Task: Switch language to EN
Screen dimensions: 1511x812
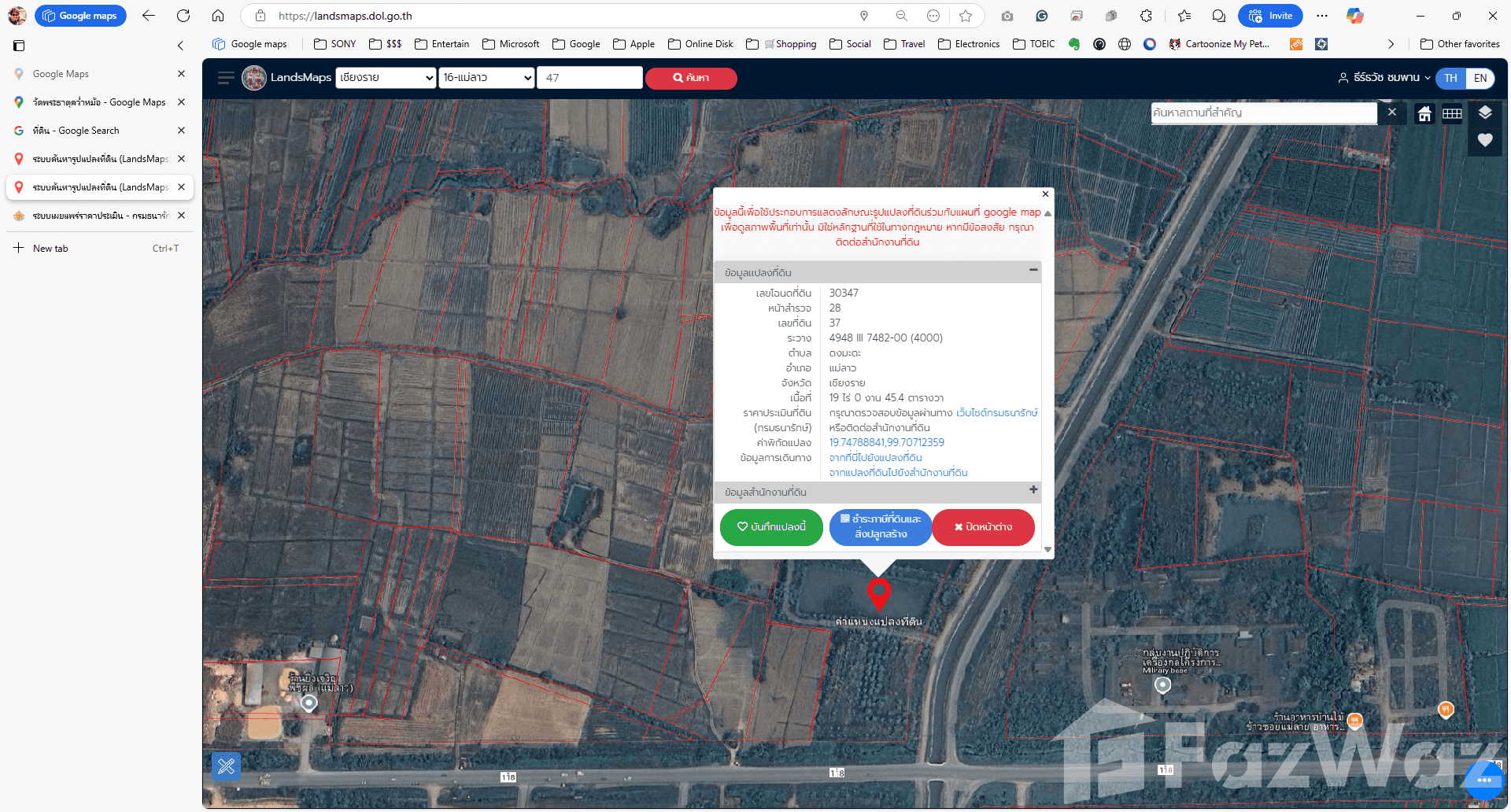Action: (x=1480, y=78)
